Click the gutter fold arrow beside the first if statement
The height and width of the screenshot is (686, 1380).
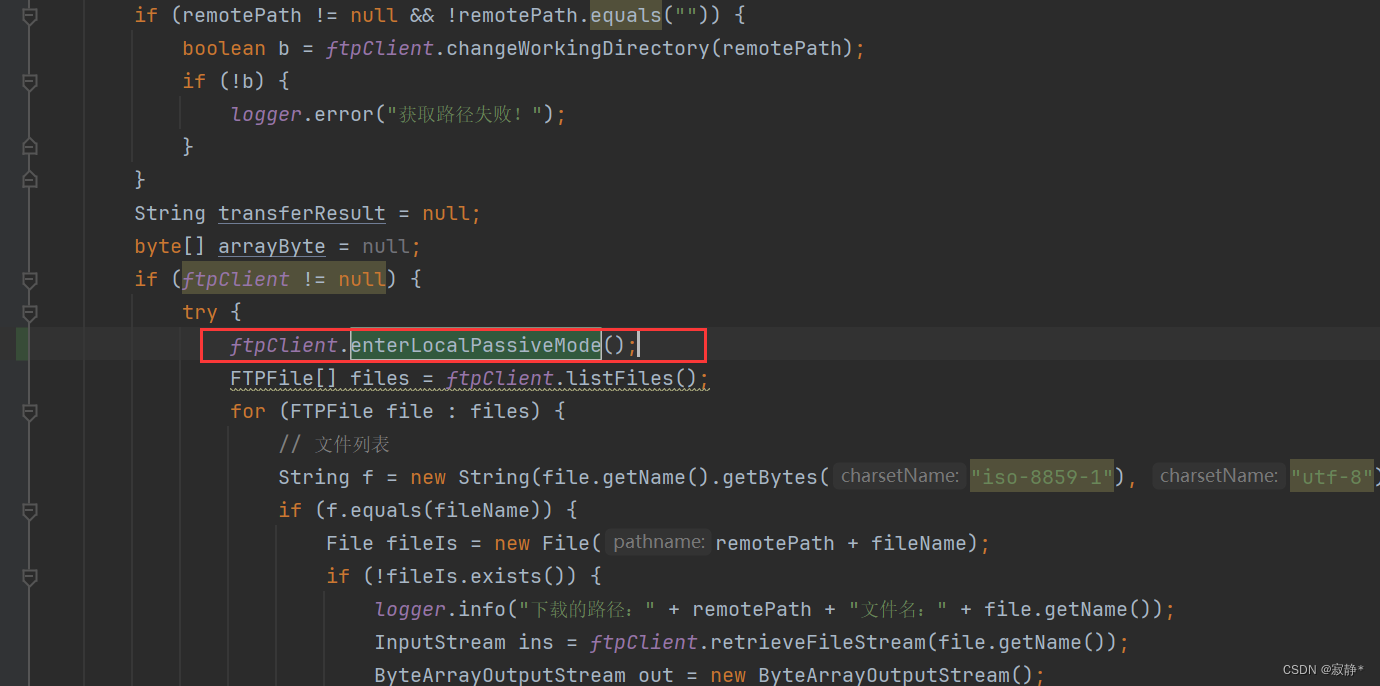pyautogui.click(x=30, y=15)
